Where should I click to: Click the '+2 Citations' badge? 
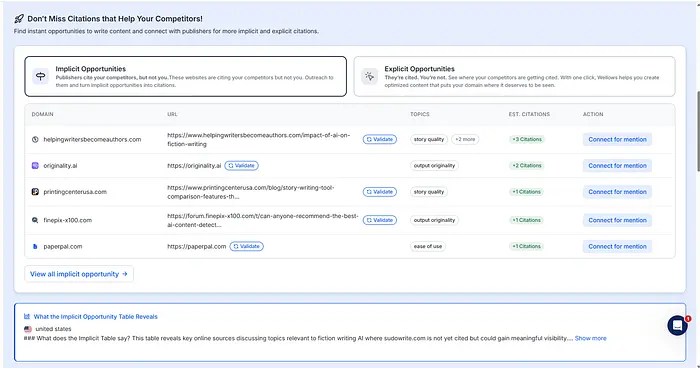527,166
